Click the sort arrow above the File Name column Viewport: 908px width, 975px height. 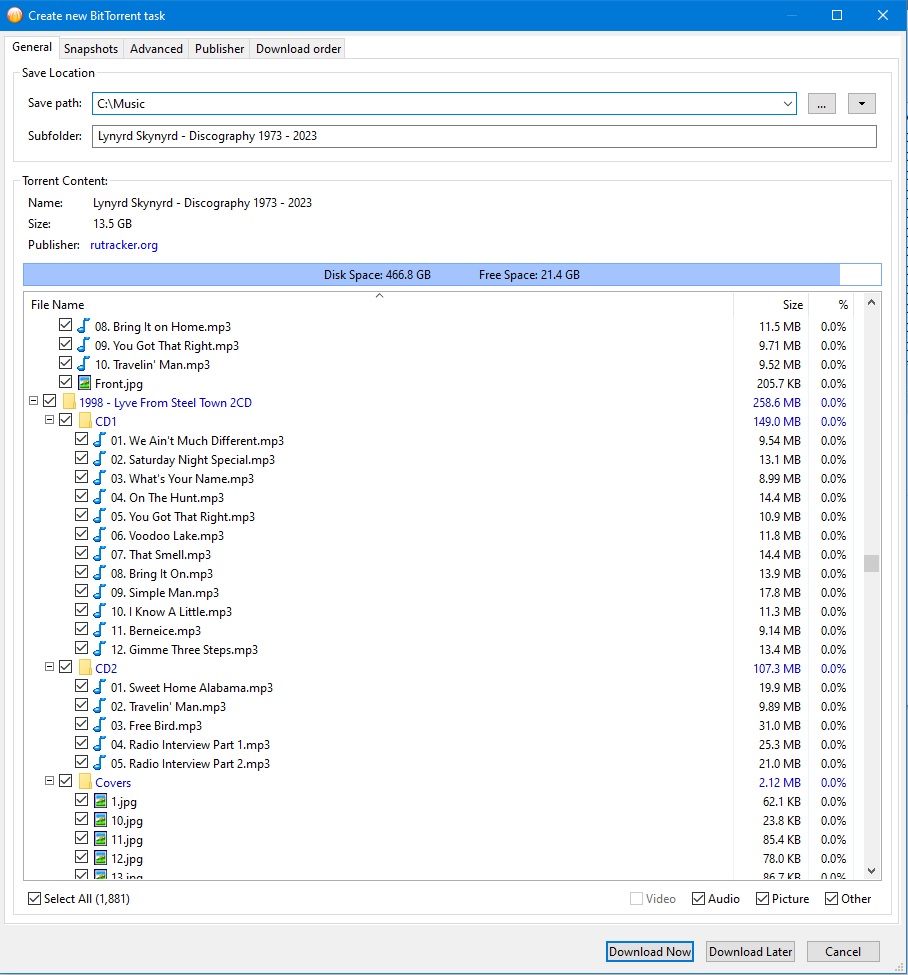(x=379, y=296)
